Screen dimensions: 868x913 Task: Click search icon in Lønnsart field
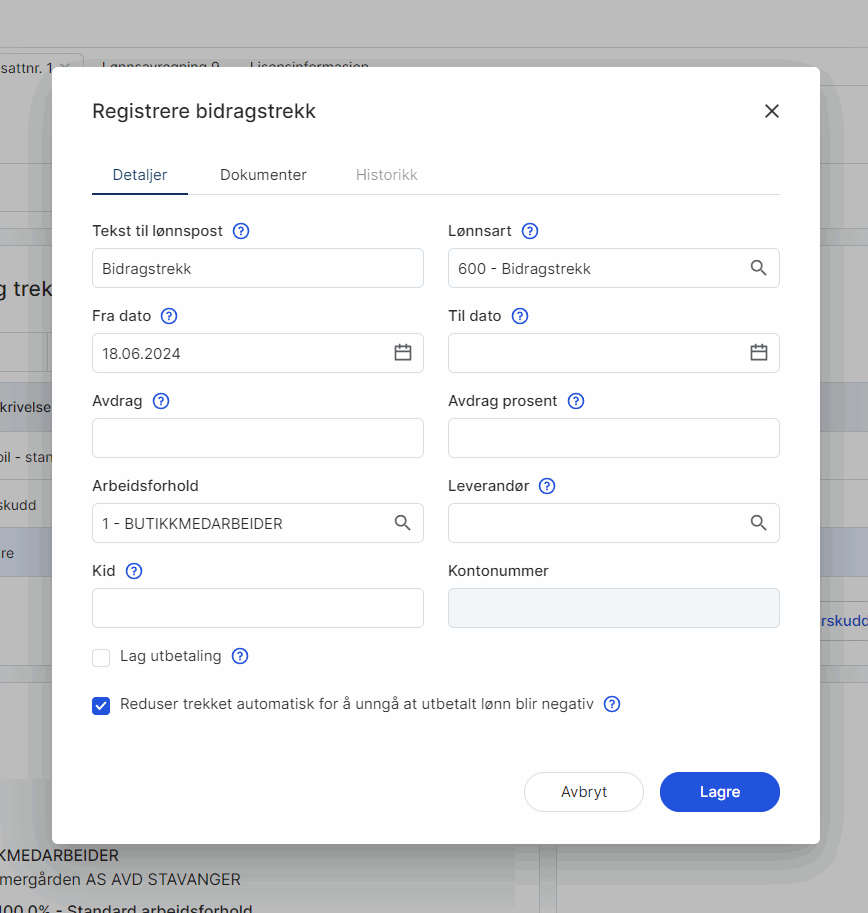tap(759, 268)
